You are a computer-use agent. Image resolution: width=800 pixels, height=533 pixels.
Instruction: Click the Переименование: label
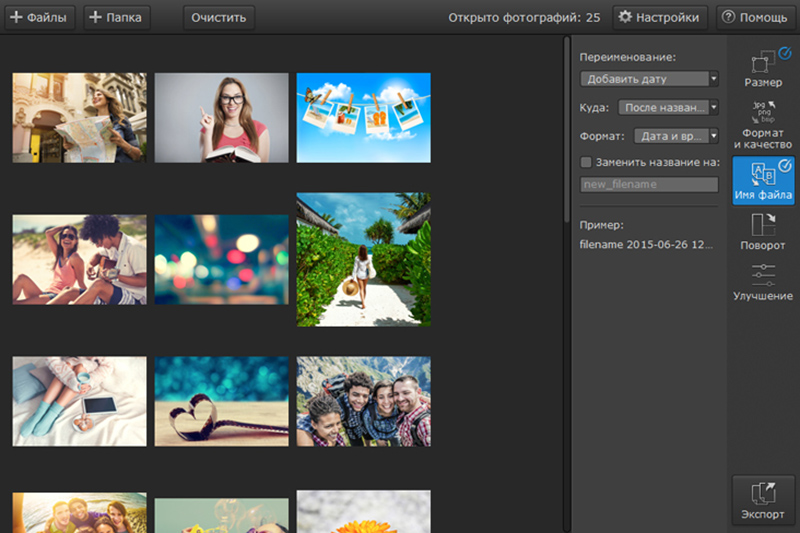pos(628,57)
